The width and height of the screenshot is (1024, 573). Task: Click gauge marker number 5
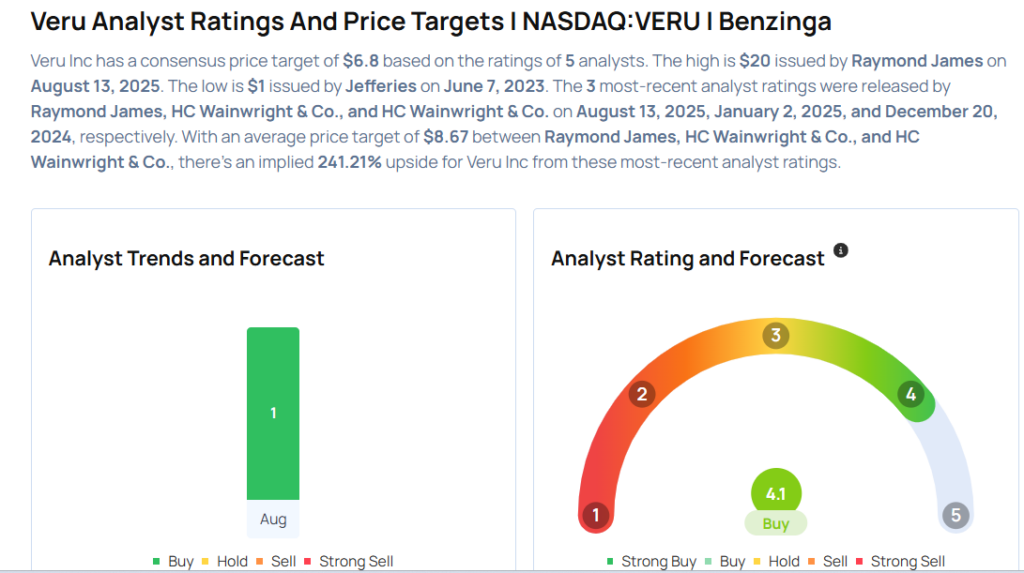pyautogui.click(x=956, y=516)
